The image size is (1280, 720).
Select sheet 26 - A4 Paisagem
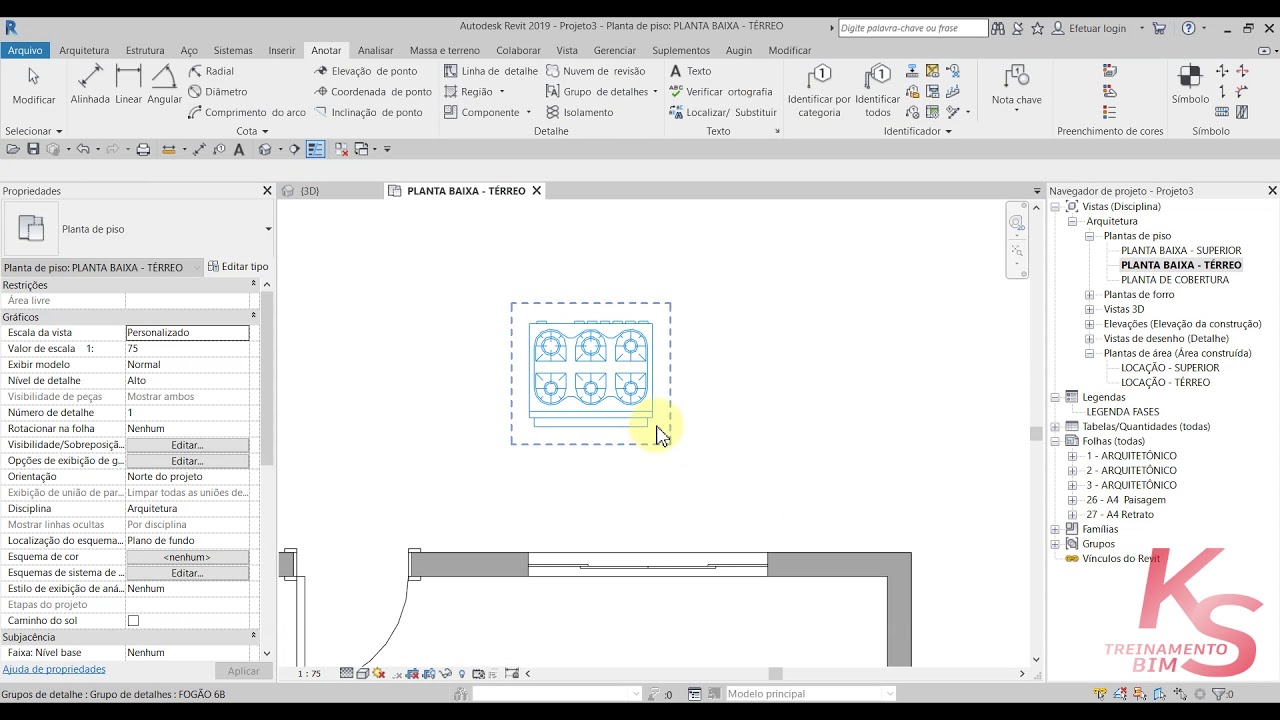tap(1126, 500)
